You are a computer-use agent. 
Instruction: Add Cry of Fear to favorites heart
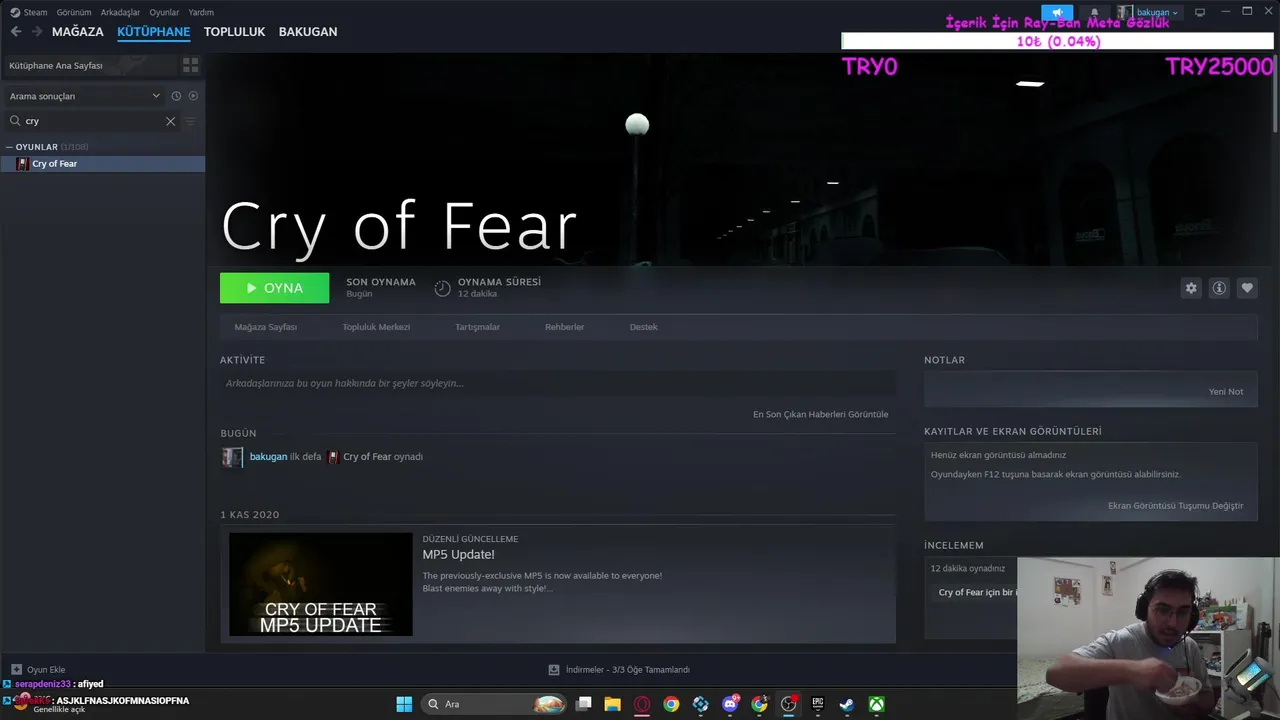pyautogui.click(x=1247, y=288)
